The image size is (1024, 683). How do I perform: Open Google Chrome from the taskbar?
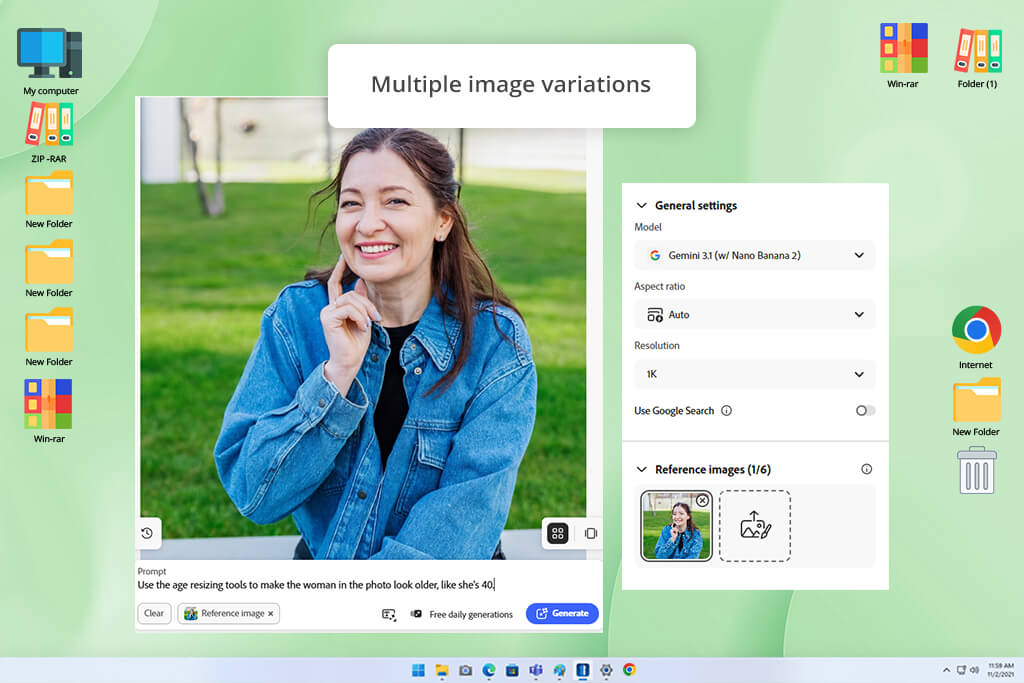pyautogui.click(x=630, y=670)
